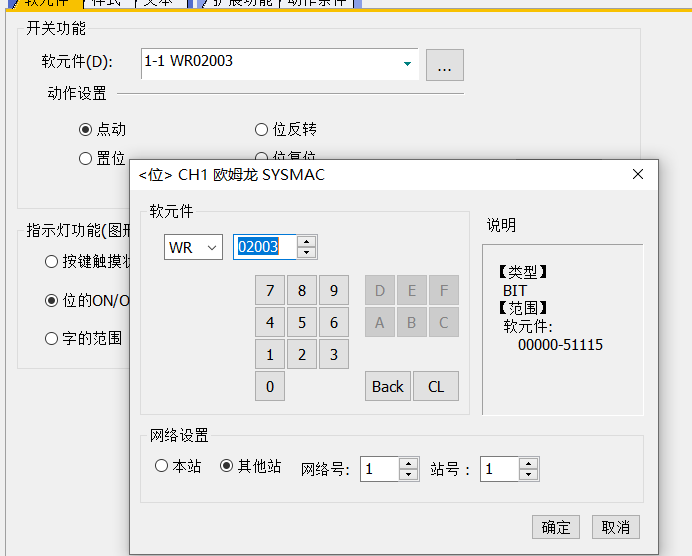This screenshot has width=692, height=556.
Task: Choose 位反转 action setting
Action: [263, 129]
